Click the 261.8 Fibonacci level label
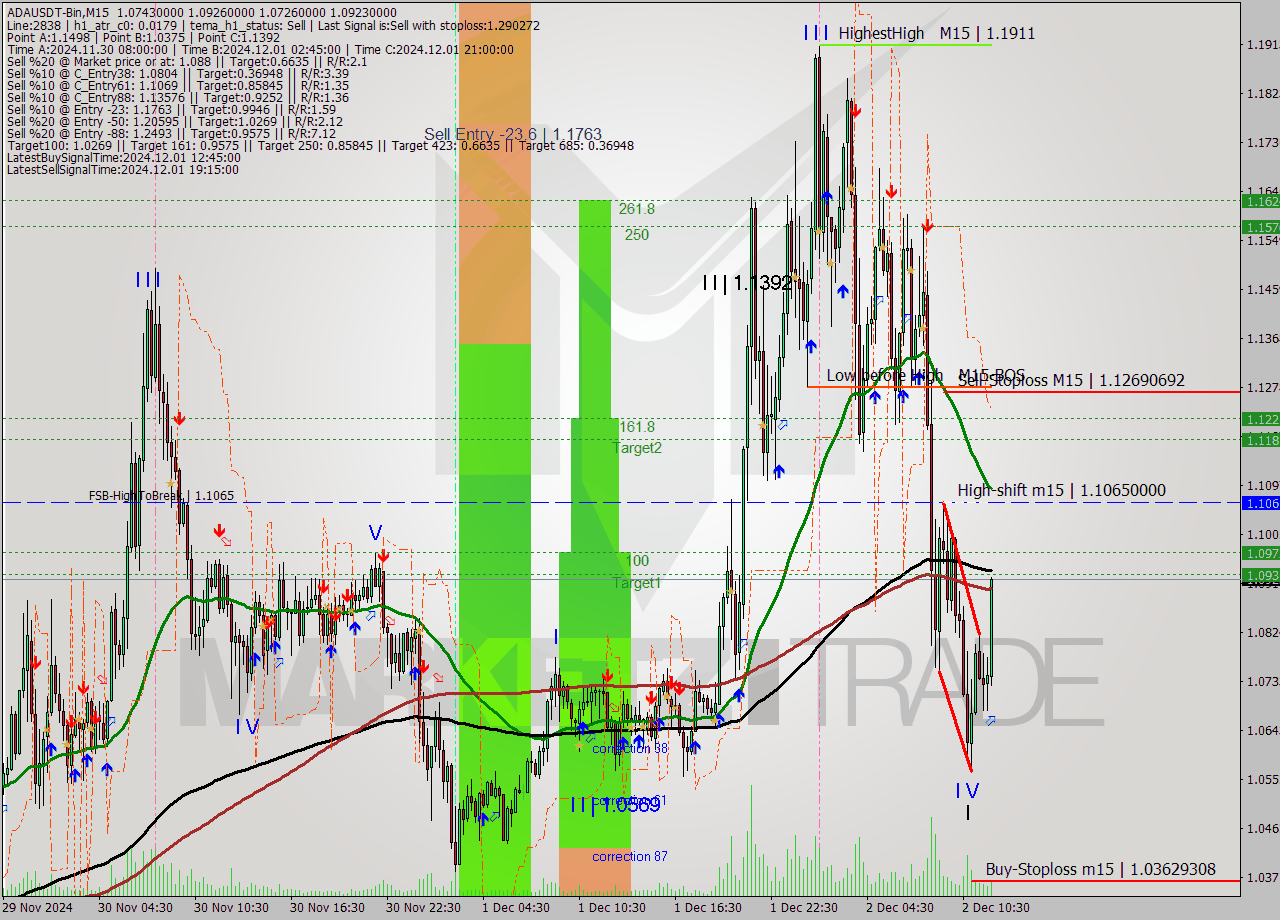 pos(636,209)
